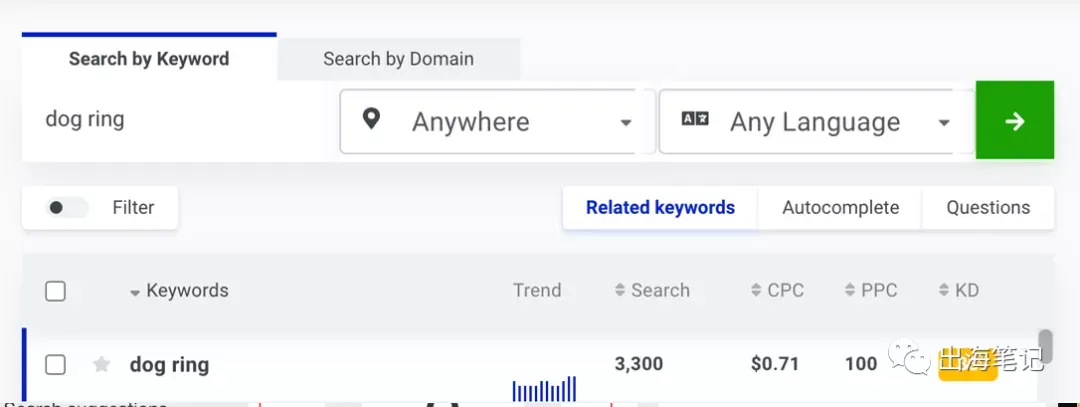Sort by CPC column arrows
Screen dimensions: 1080x407
756,291
